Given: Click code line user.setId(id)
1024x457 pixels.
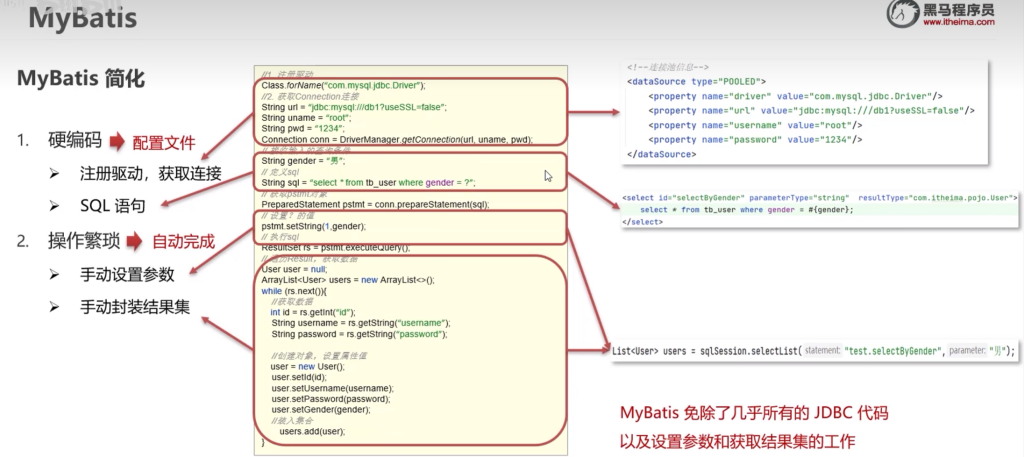Looking at the screenshot, I should coord(299,377).
